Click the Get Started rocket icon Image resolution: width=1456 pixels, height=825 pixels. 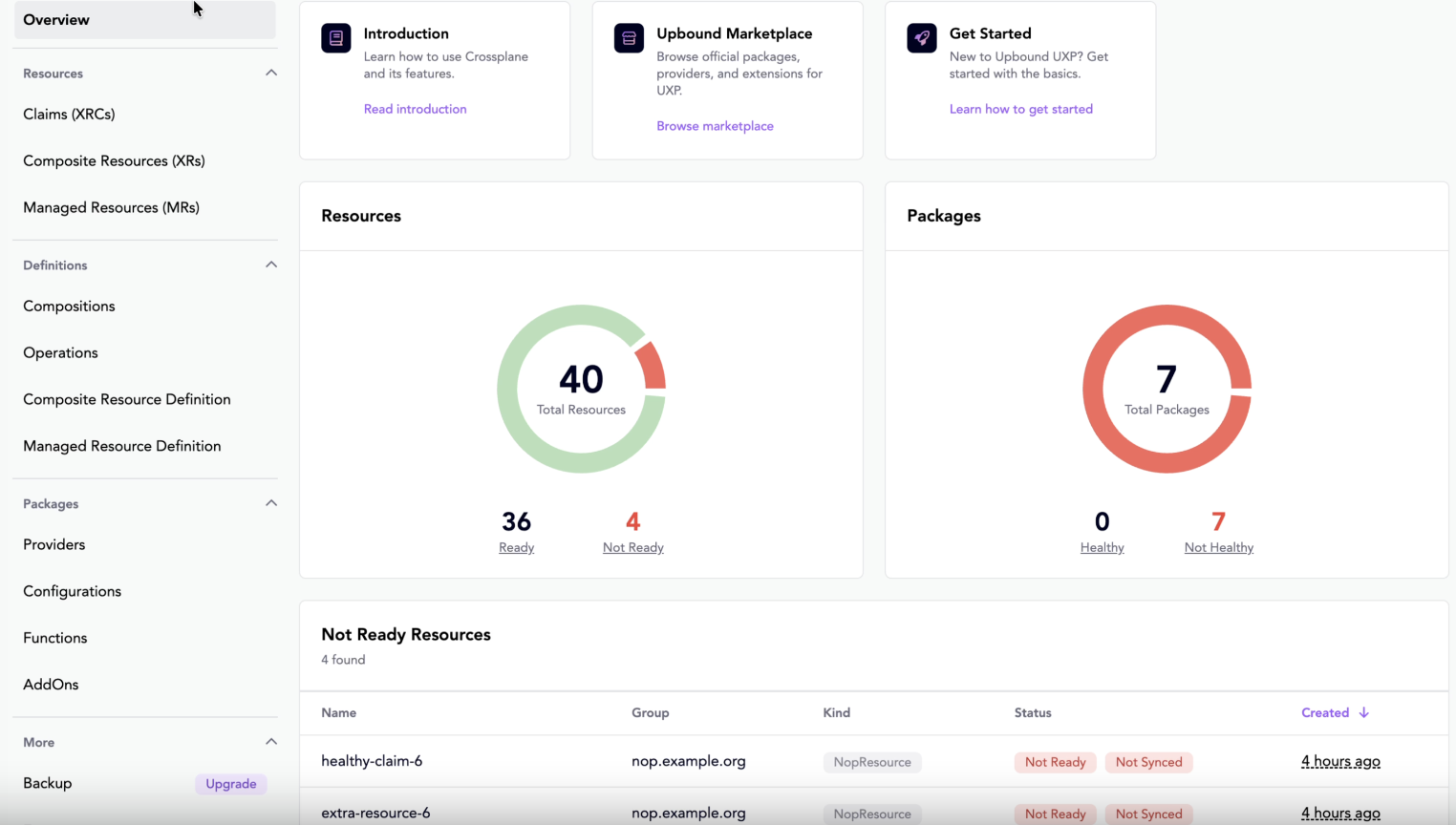coord(921,38)
